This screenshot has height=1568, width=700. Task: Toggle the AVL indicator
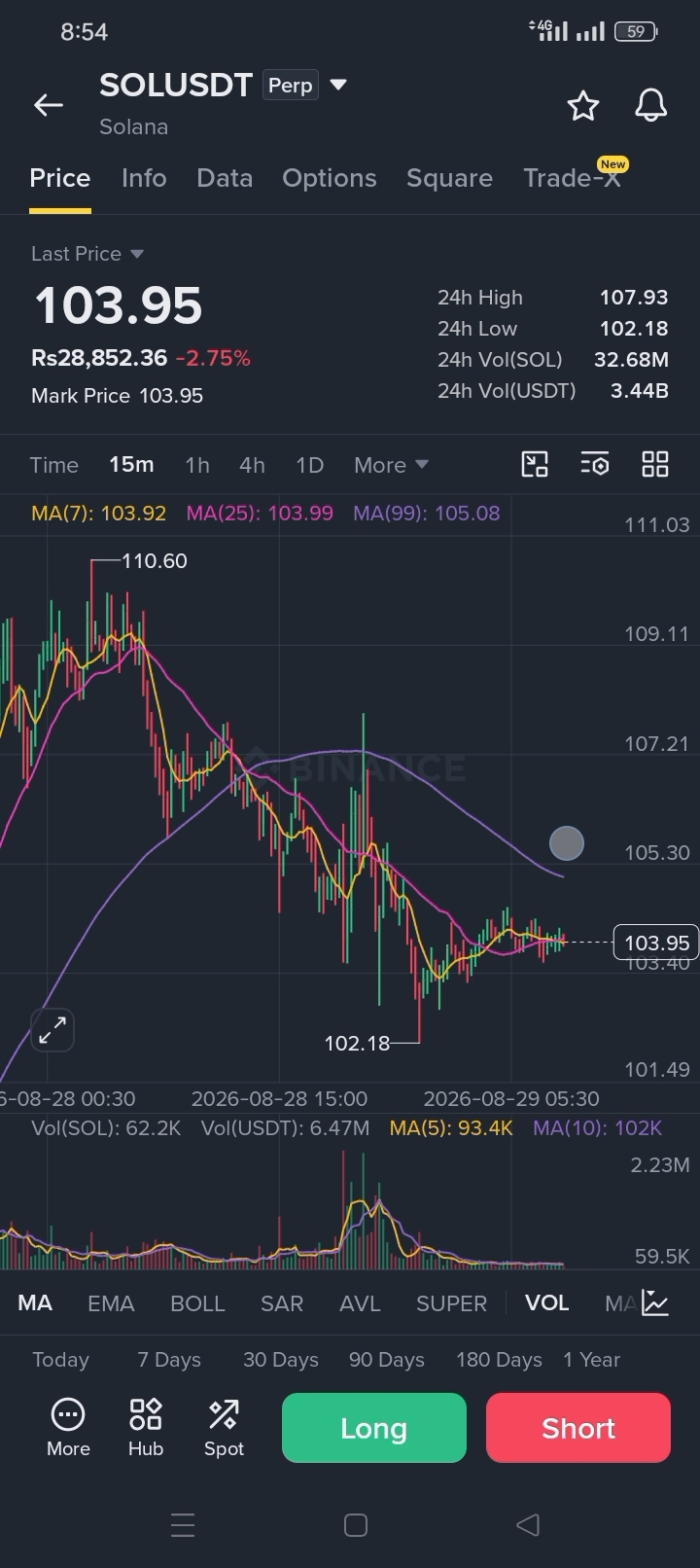pyautogui.click(x=360, y=1303)
